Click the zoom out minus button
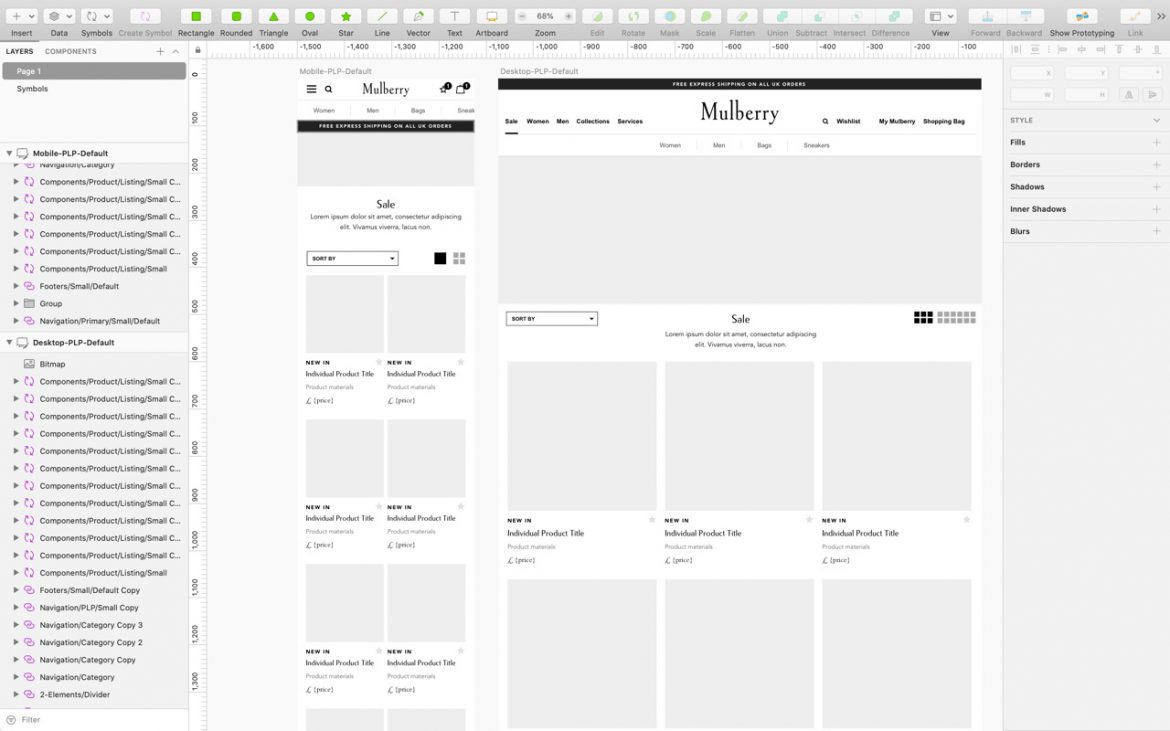This screenshot has width=1170, height=731. click(522, 16)
